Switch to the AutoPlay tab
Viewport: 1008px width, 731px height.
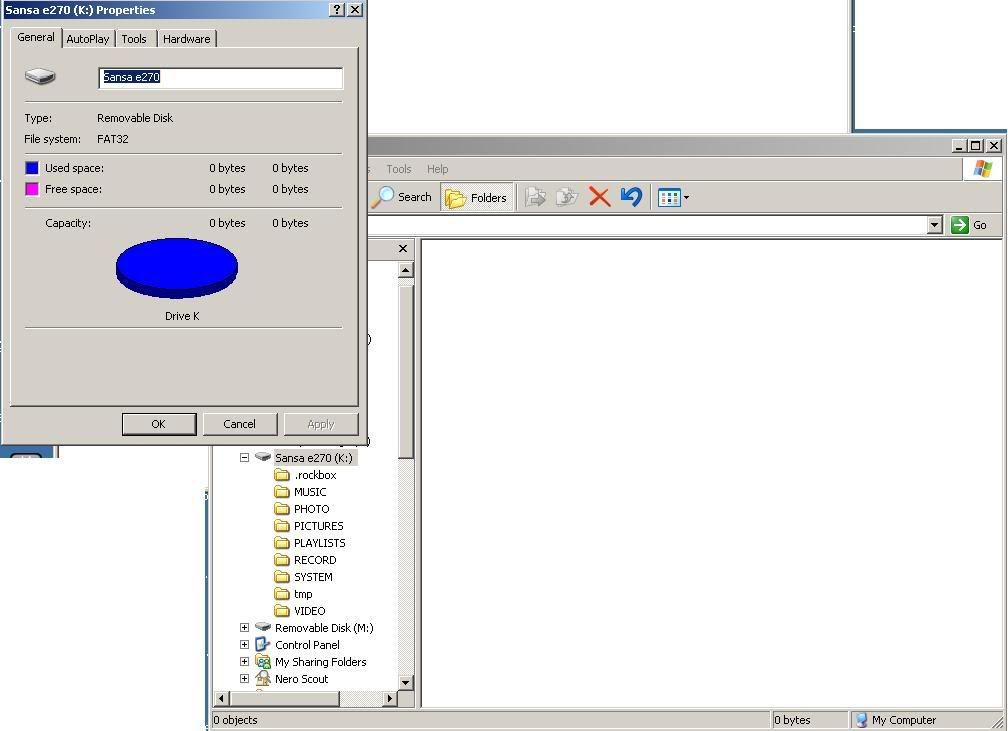pyautogui.click(x=88, y=39)
